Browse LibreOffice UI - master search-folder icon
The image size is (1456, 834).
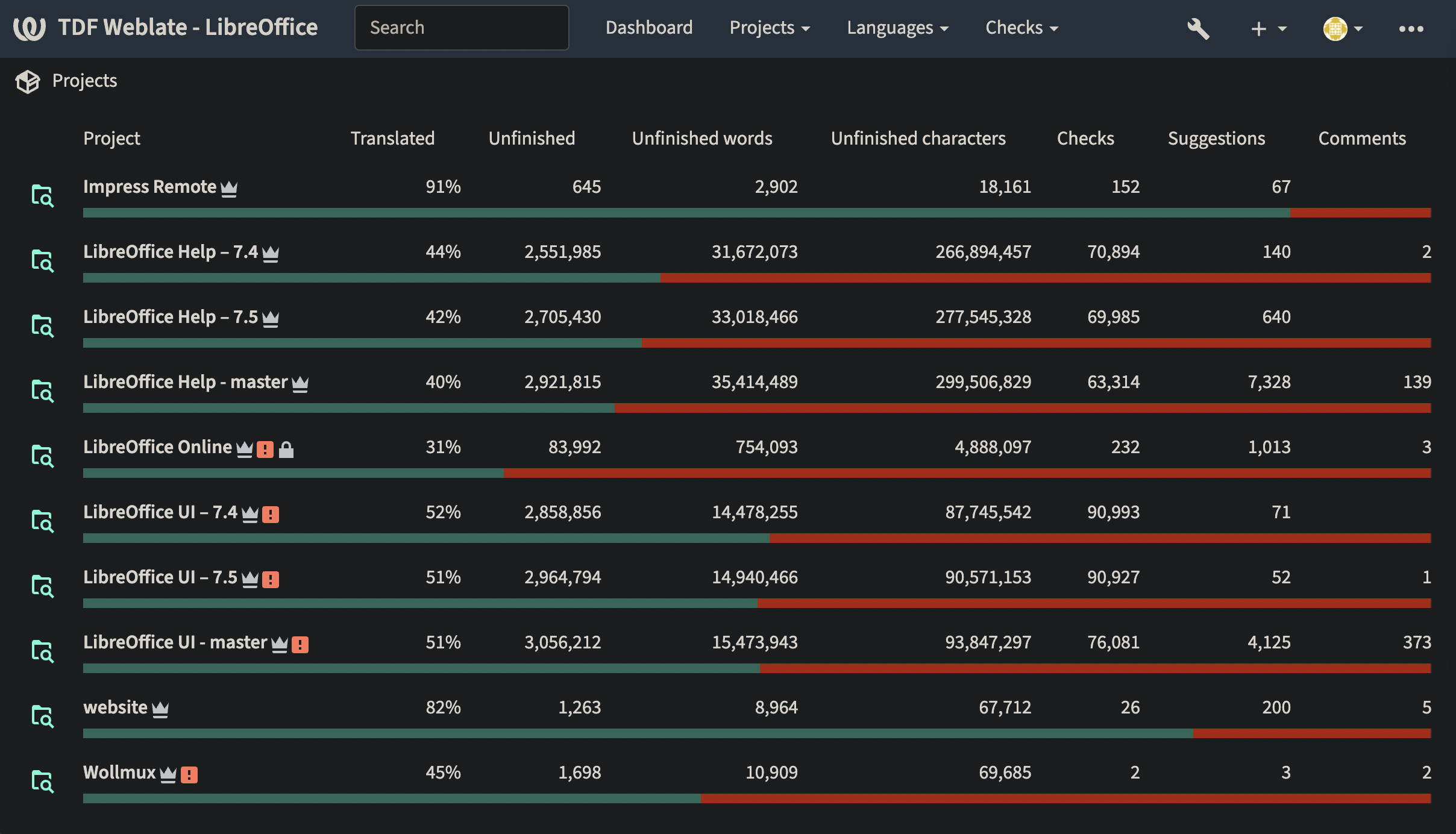point(42,651)
